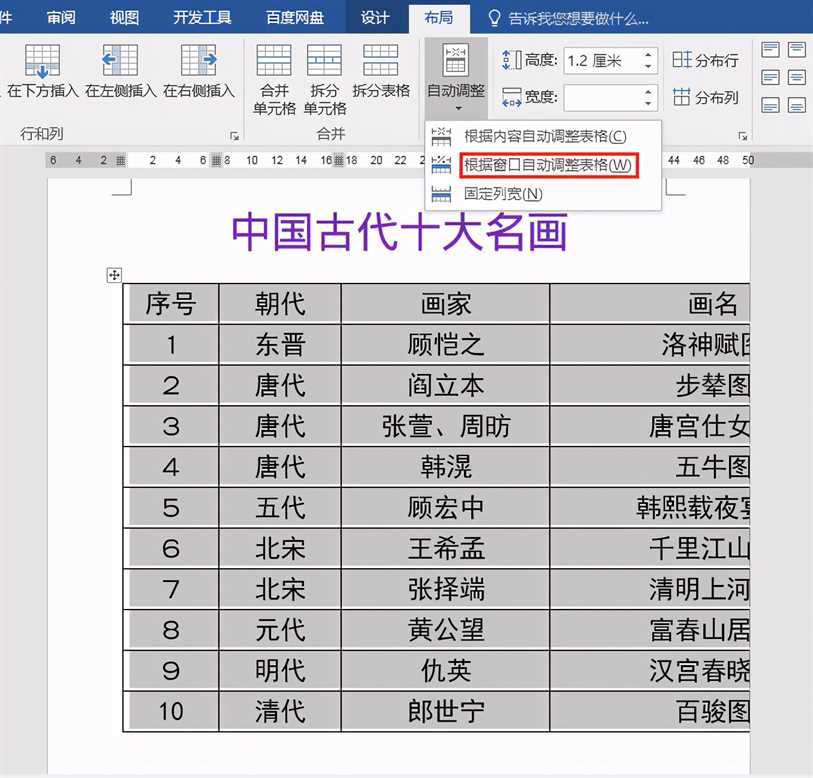This screenshot has height=778, width=813.
Task: Toggle the align top-left cell alignment
Action: (x=770, y=50)
